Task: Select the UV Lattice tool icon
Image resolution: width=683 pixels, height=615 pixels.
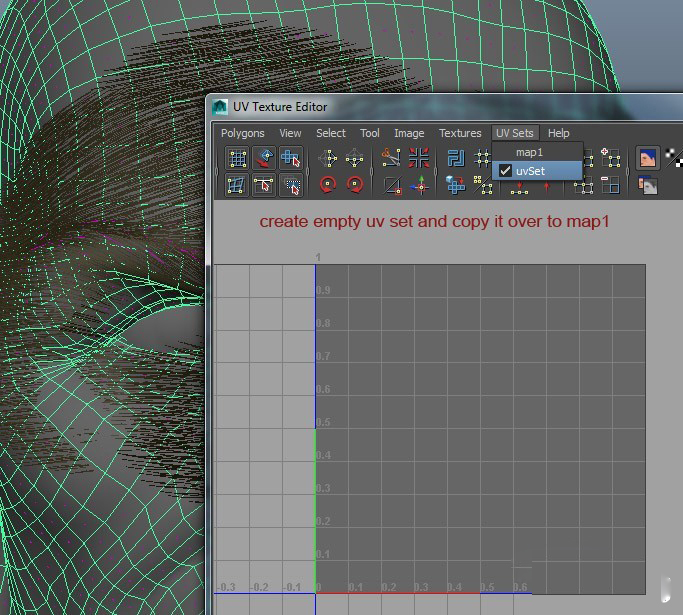Action: click(237, 158)
